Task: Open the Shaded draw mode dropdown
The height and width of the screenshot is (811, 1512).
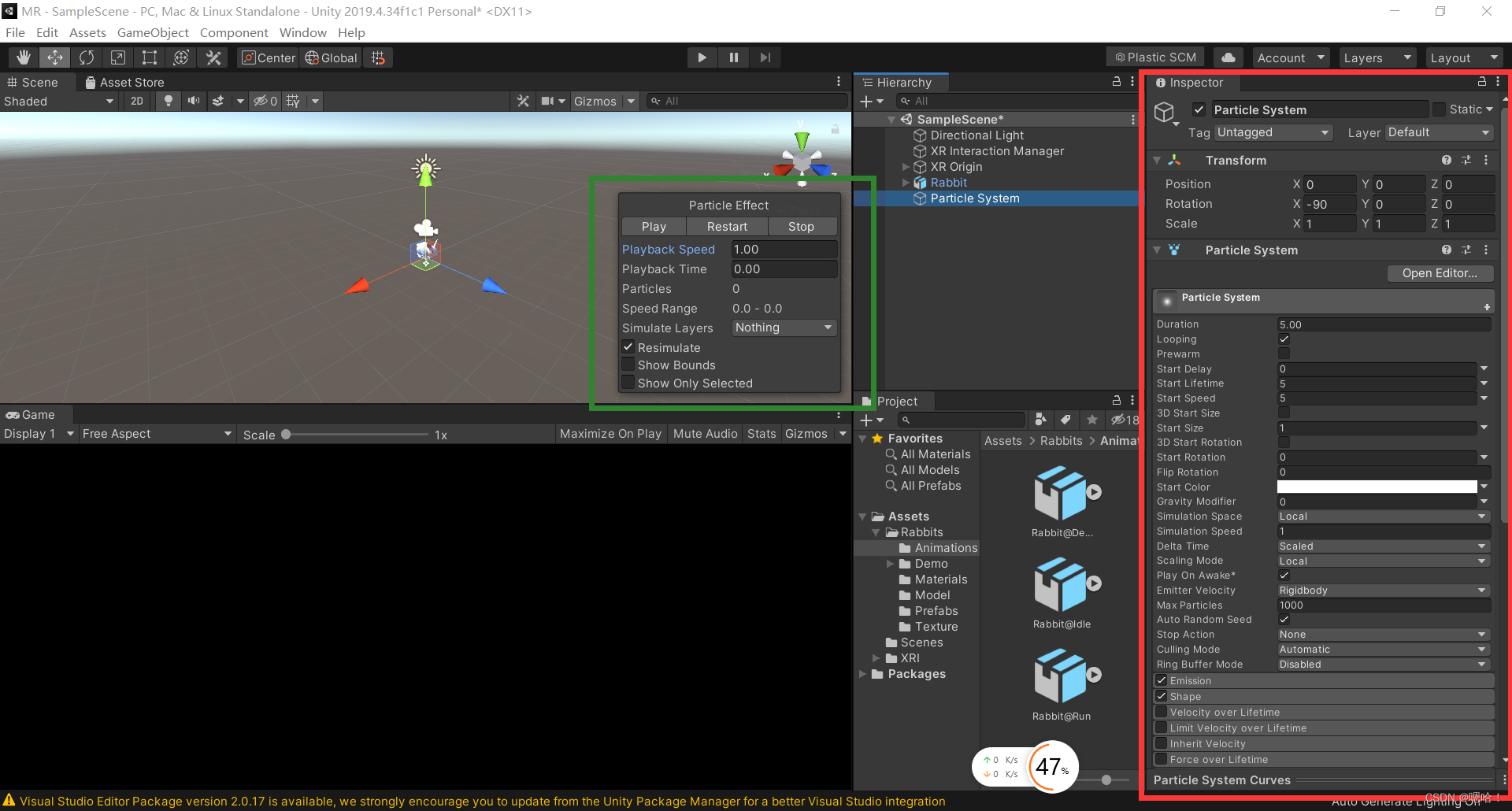Action: pyautogui.click(x=59, y=101)
